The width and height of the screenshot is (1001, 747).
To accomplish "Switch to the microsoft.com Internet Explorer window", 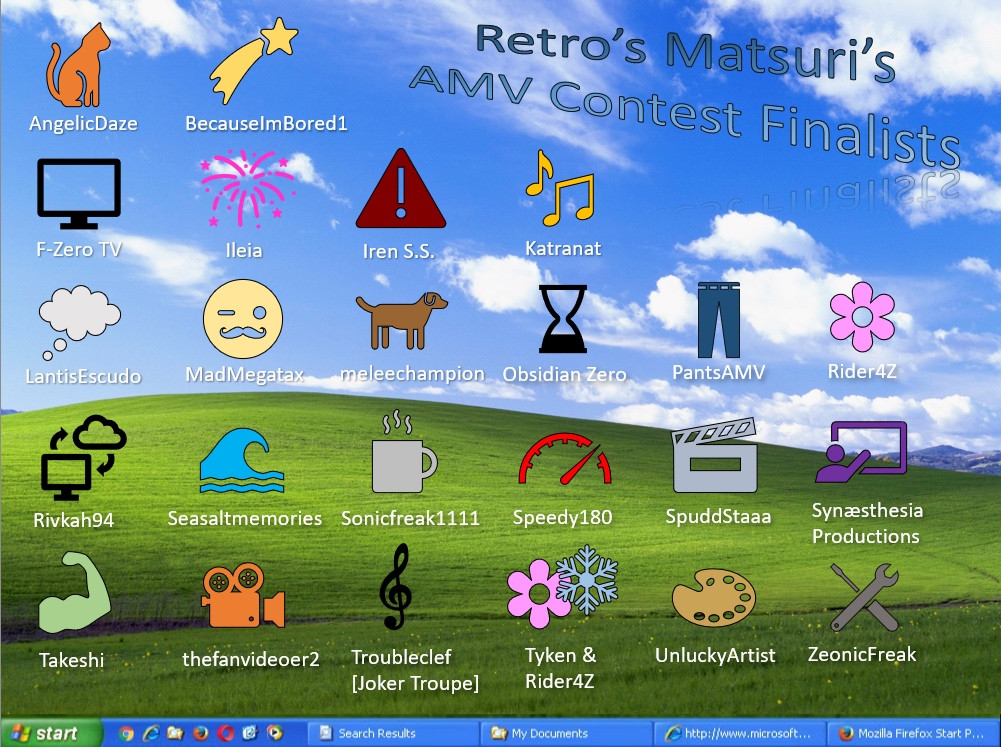I will pos(740,734).
